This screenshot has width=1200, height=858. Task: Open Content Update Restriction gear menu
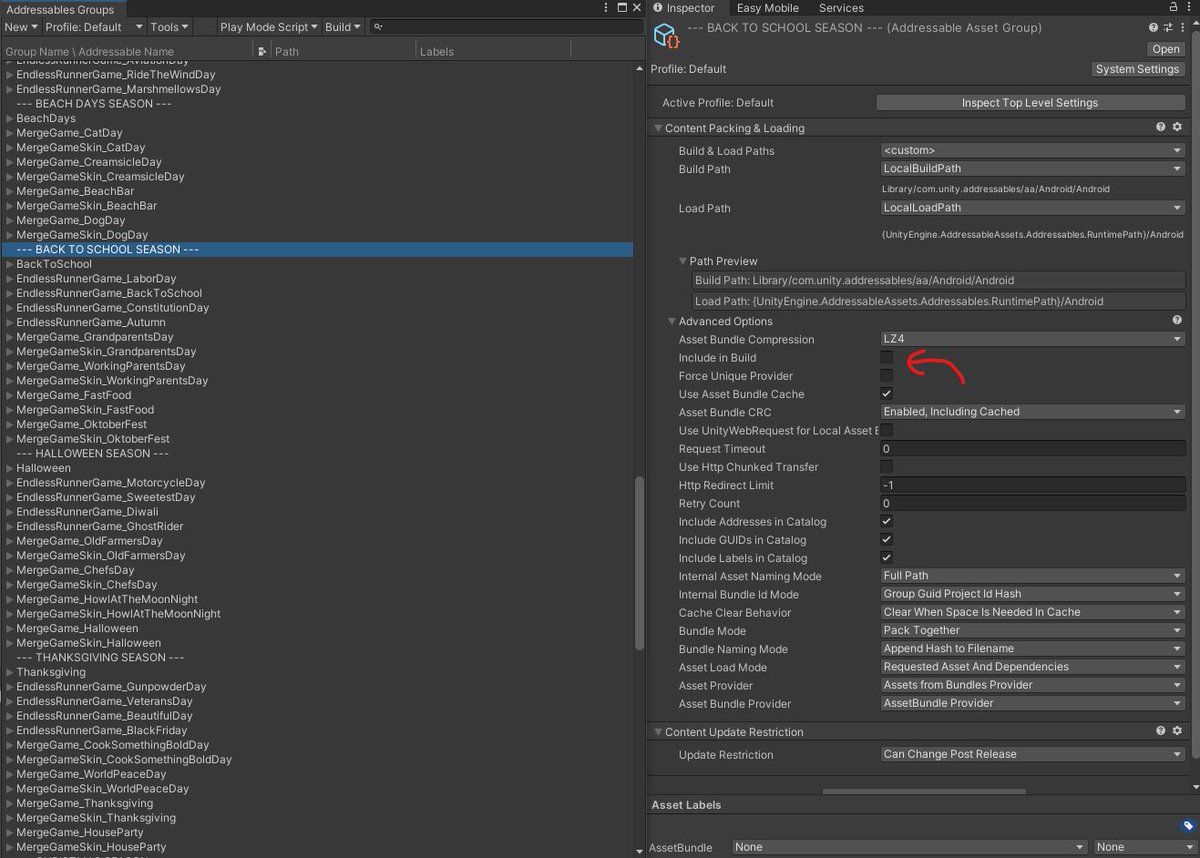pyautogui.click(x=1177, y=732)
